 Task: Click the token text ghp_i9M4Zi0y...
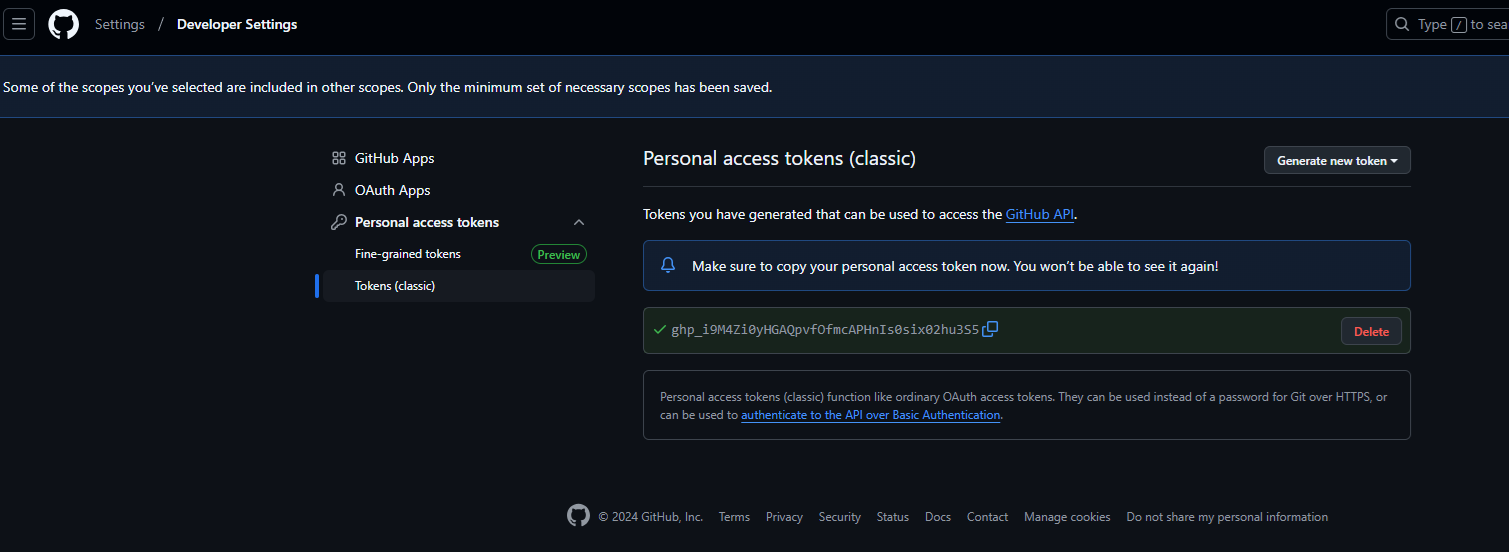pos(825,330)
